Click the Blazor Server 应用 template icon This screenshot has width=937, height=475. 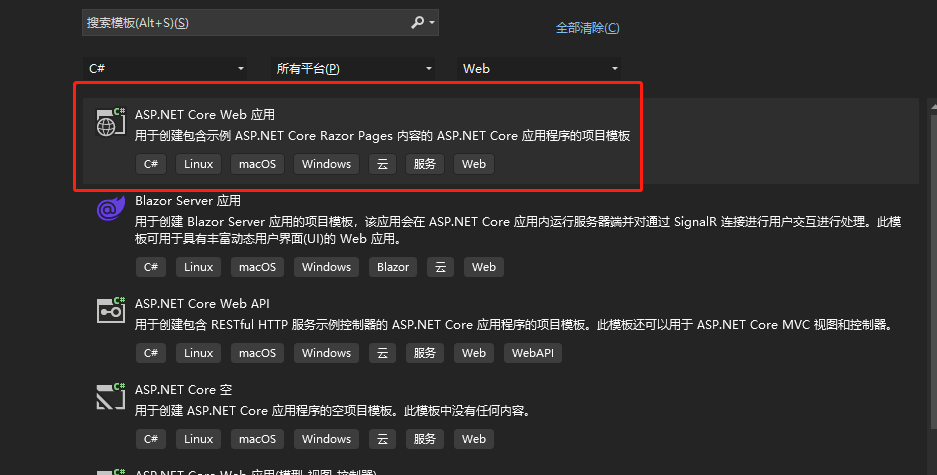pos(111,208)
